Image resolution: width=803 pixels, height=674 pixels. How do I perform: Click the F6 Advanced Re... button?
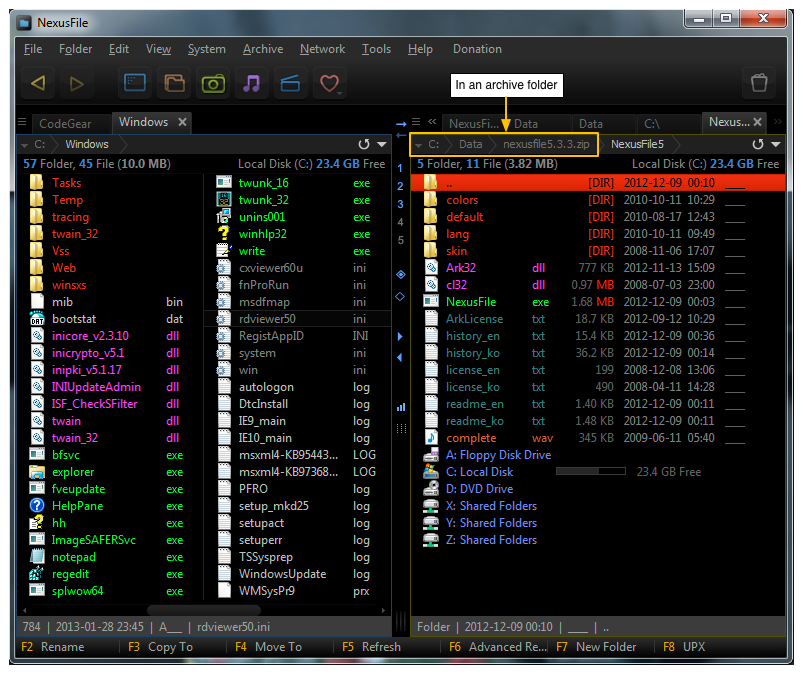click(x=497, y=647)
